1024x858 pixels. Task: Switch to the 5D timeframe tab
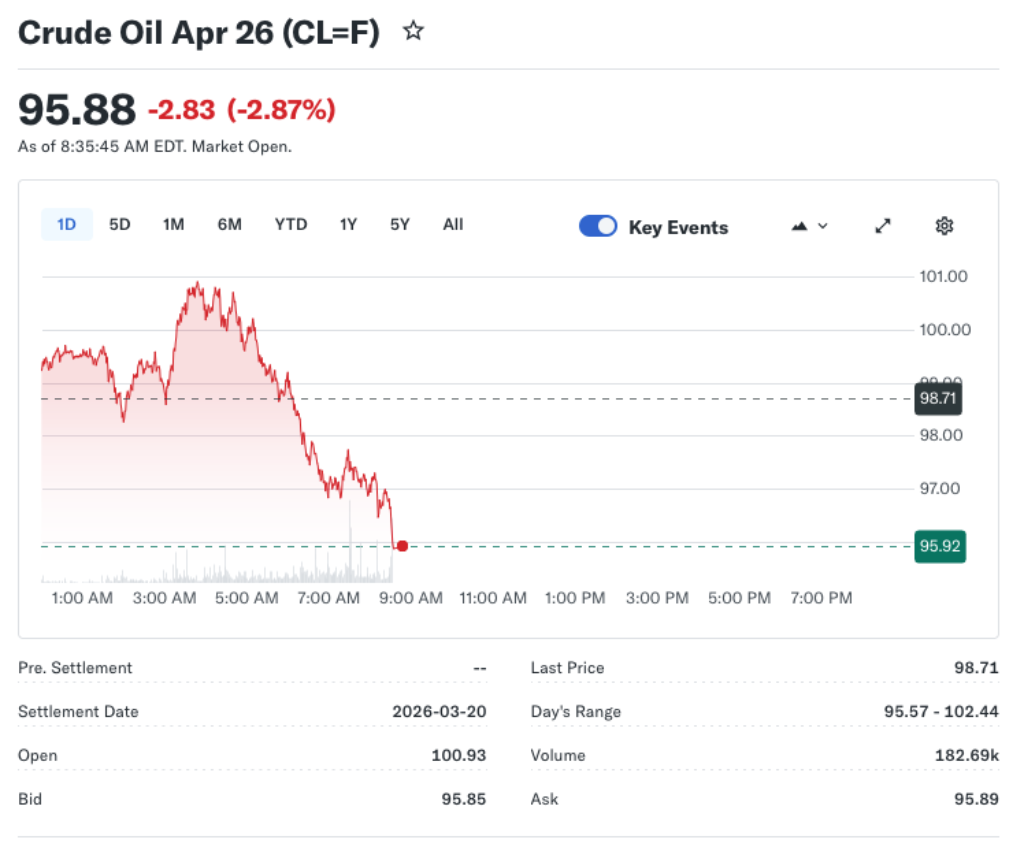tap(119, 224)
